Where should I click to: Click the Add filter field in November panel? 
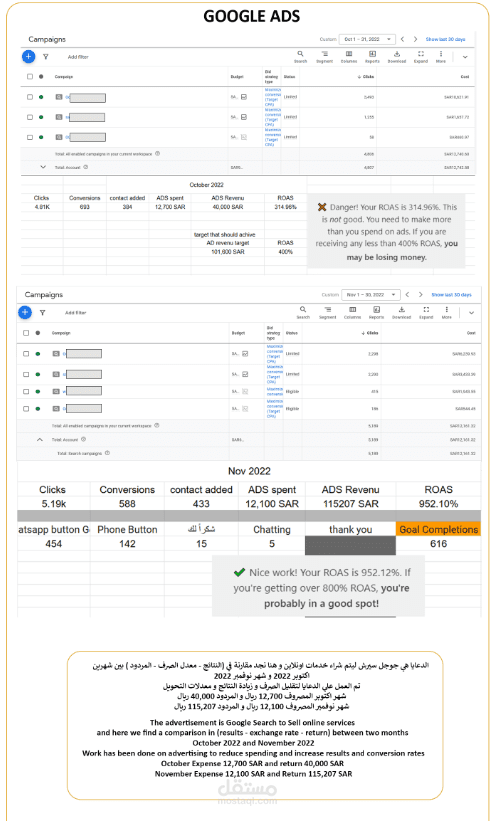point(76,312)
